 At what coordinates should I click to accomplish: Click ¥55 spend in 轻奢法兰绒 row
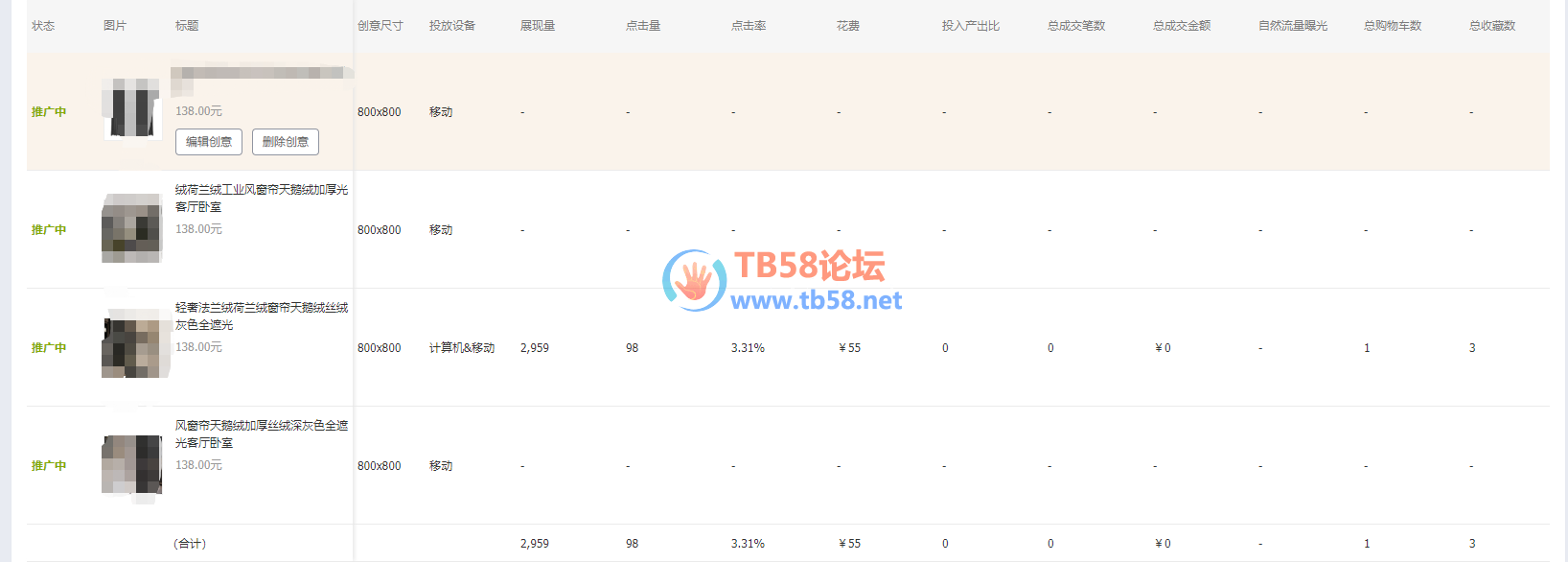(x=850, y=348)
